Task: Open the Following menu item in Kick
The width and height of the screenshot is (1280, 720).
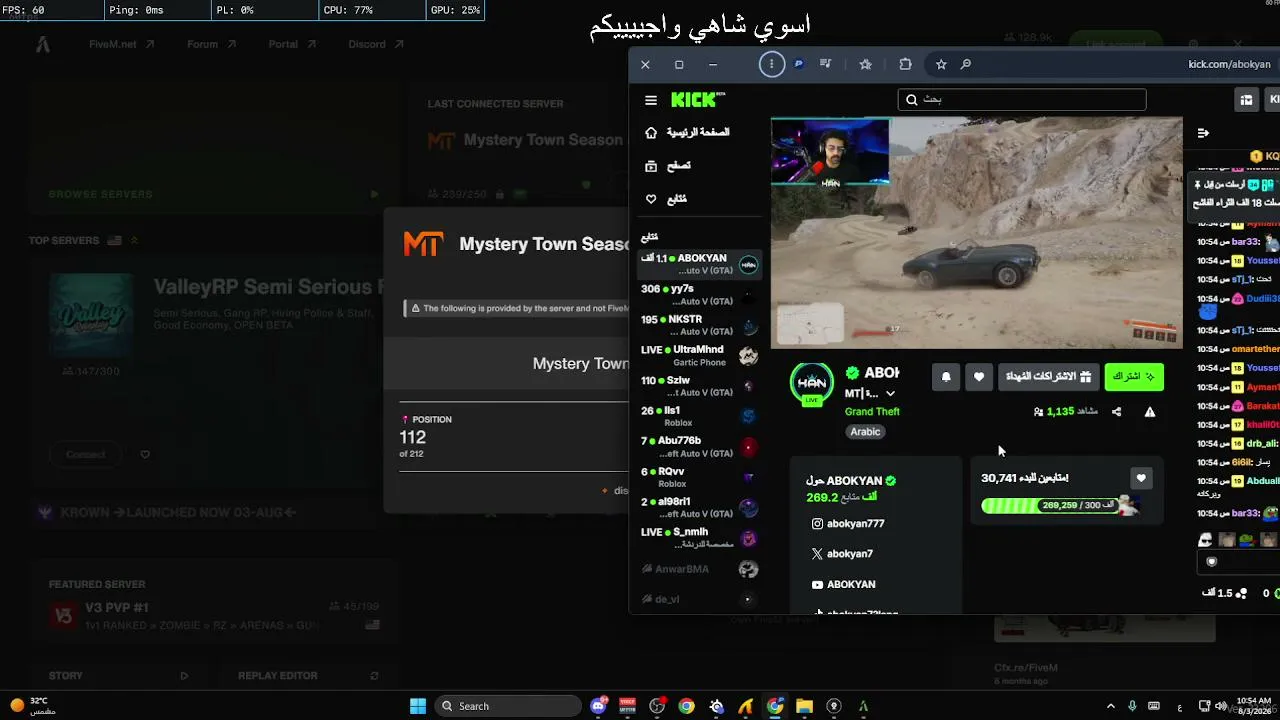Action: (x=666, y=199)
